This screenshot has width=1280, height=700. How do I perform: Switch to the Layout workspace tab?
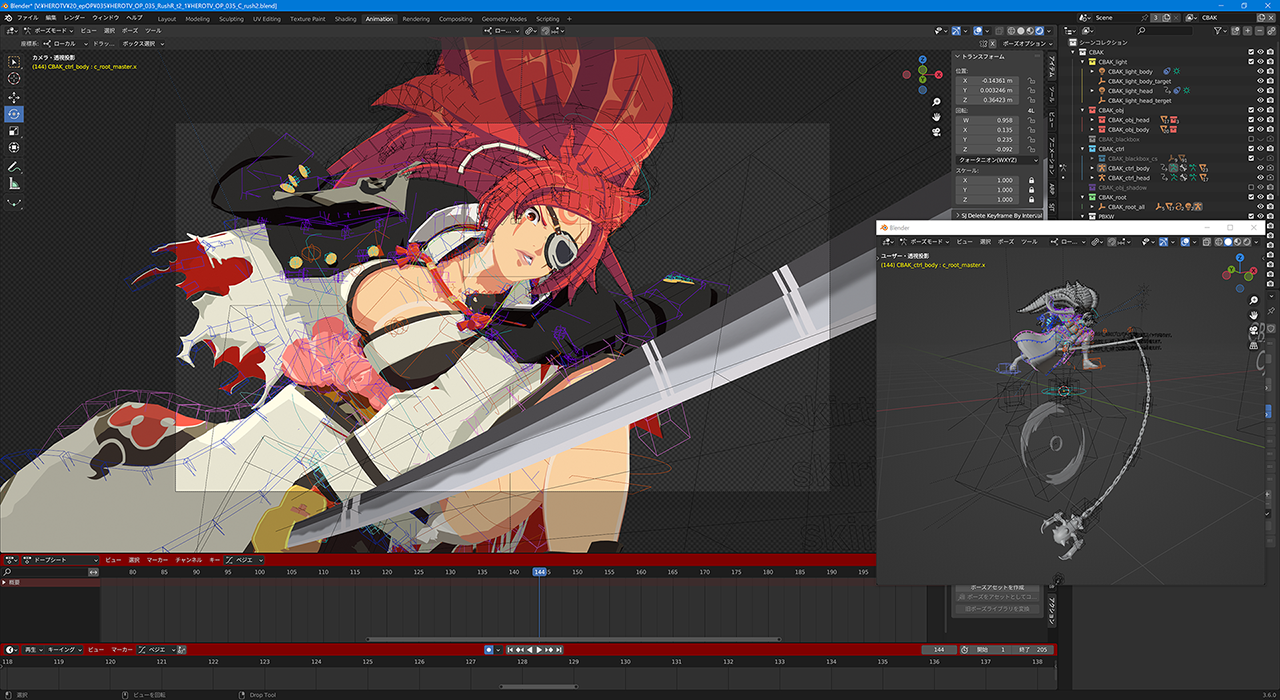point(167,18)
